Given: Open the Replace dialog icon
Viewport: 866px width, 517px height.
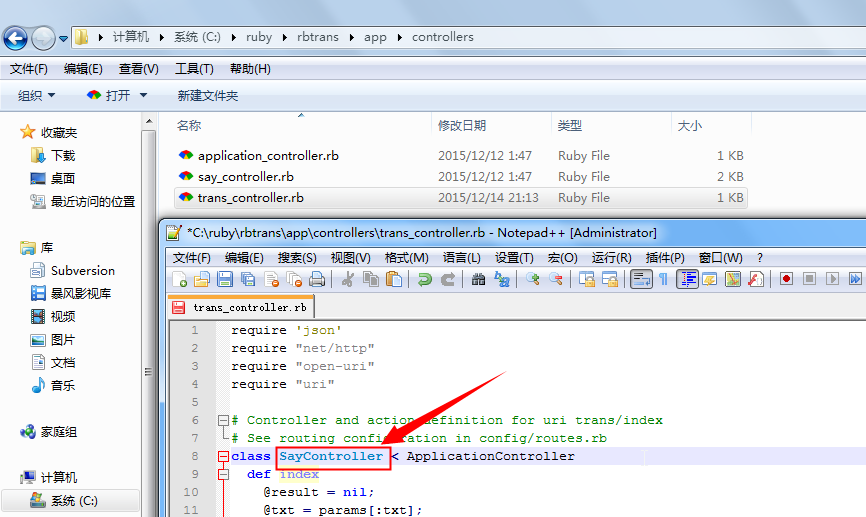Looking at the screenshot, I should 501,279.
